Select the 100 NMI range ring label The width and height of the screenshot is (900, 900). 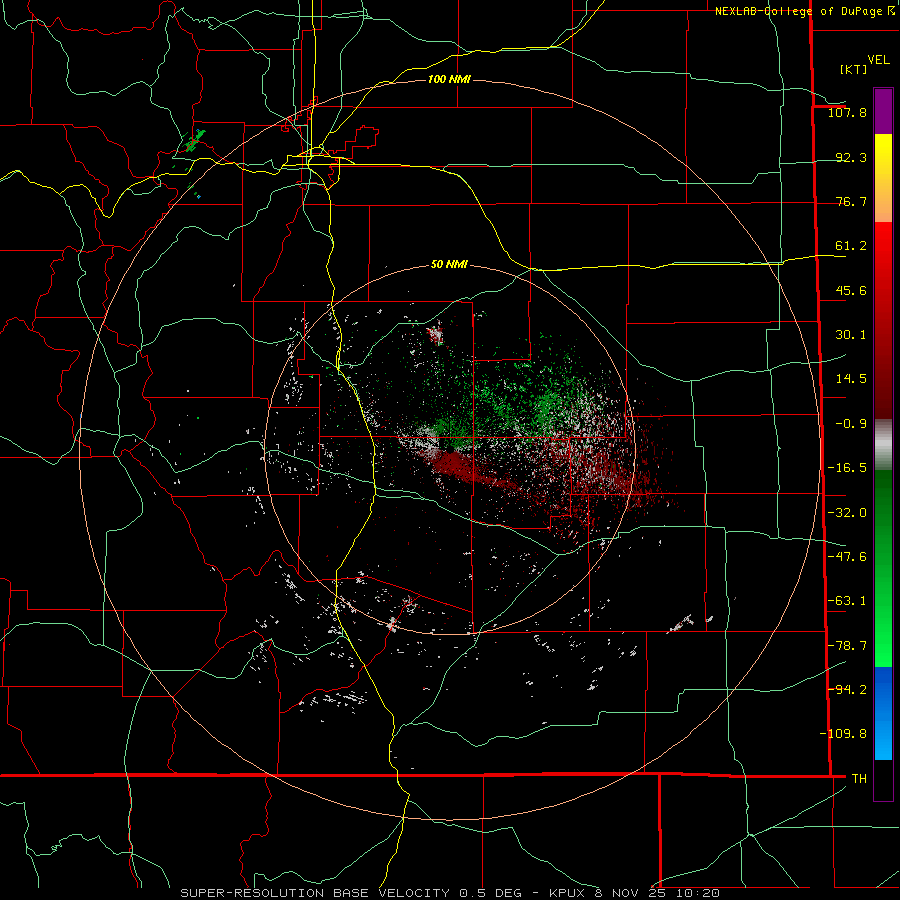coord(449,79)
